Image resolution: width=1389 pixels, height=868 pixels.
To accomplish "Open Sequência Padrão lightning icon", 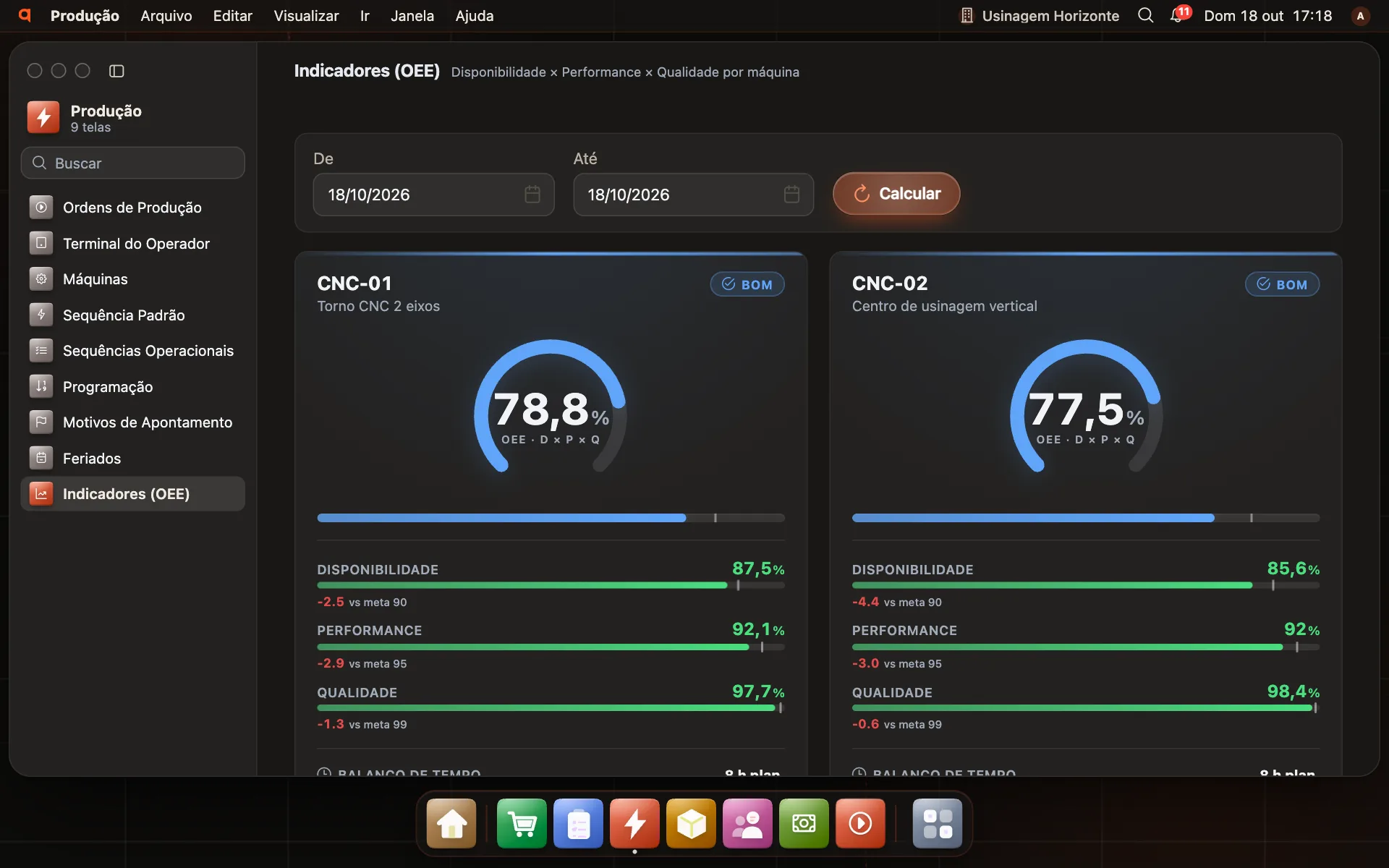I will coord(41,315).
